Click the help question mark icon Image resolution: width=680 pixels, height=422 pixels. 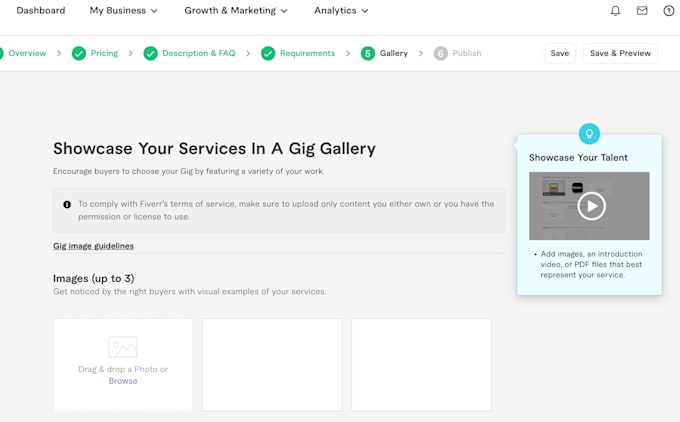pyautogui.click(x=669, y=11)
